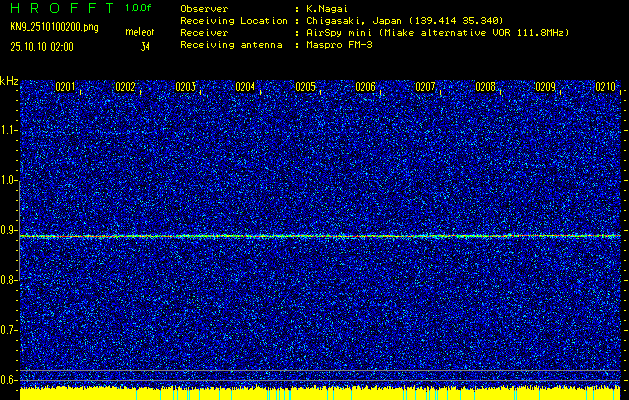The width and height of the screenshot is (629, 400).
Task: Click the 1.1 frequency axis label
Action: tap(9, 130)
